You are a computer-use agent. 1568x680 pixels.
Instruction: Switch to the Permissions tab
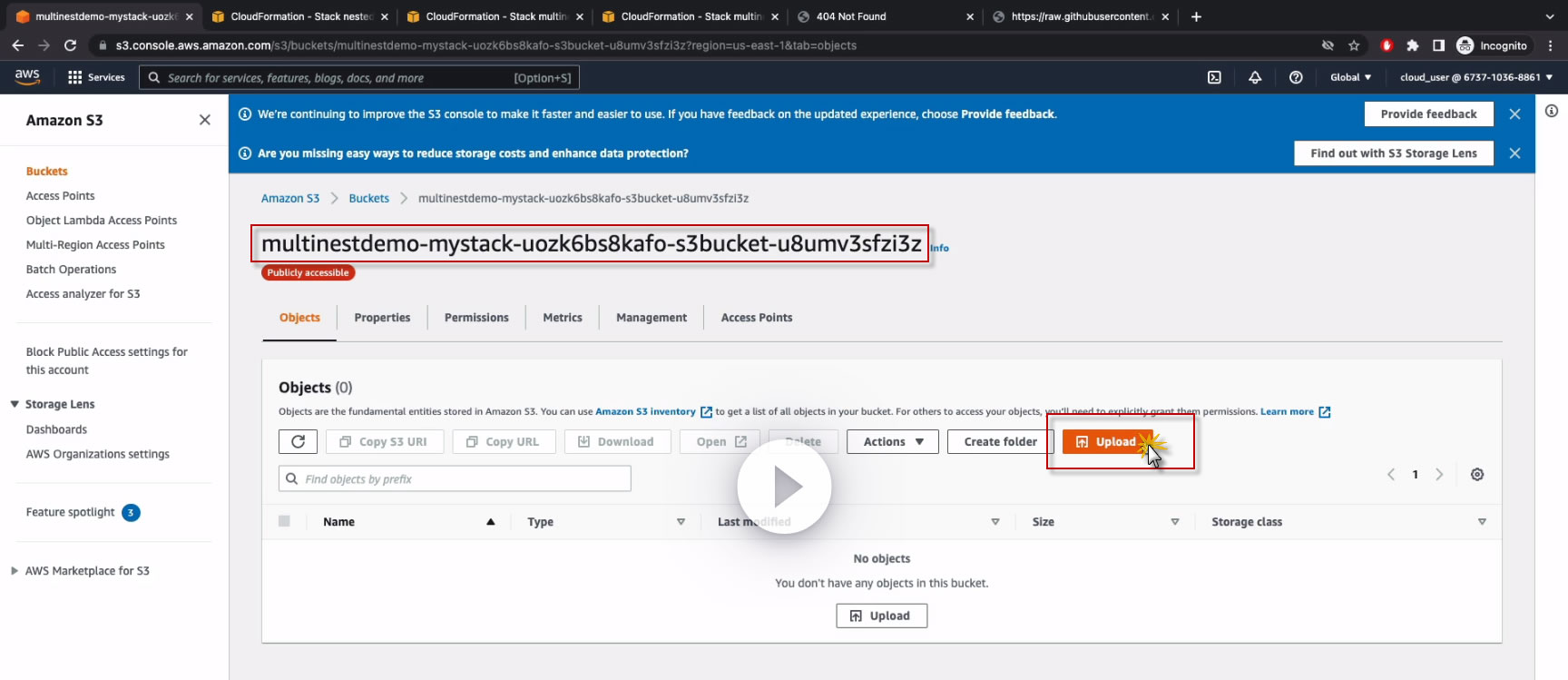point(476,318)
